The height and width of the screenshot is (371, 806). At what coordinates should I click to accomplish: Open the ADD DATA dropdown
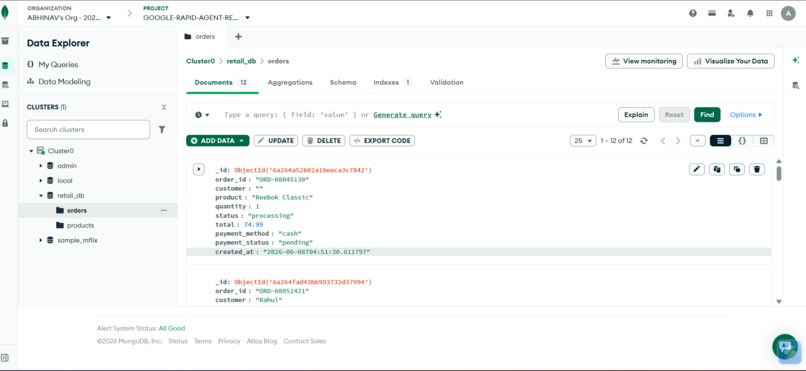click(217, 141)
